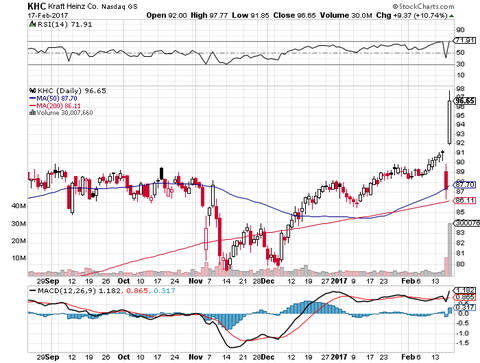Click the Open 92.00 value
480x363 pixels.
click(167, 15)
